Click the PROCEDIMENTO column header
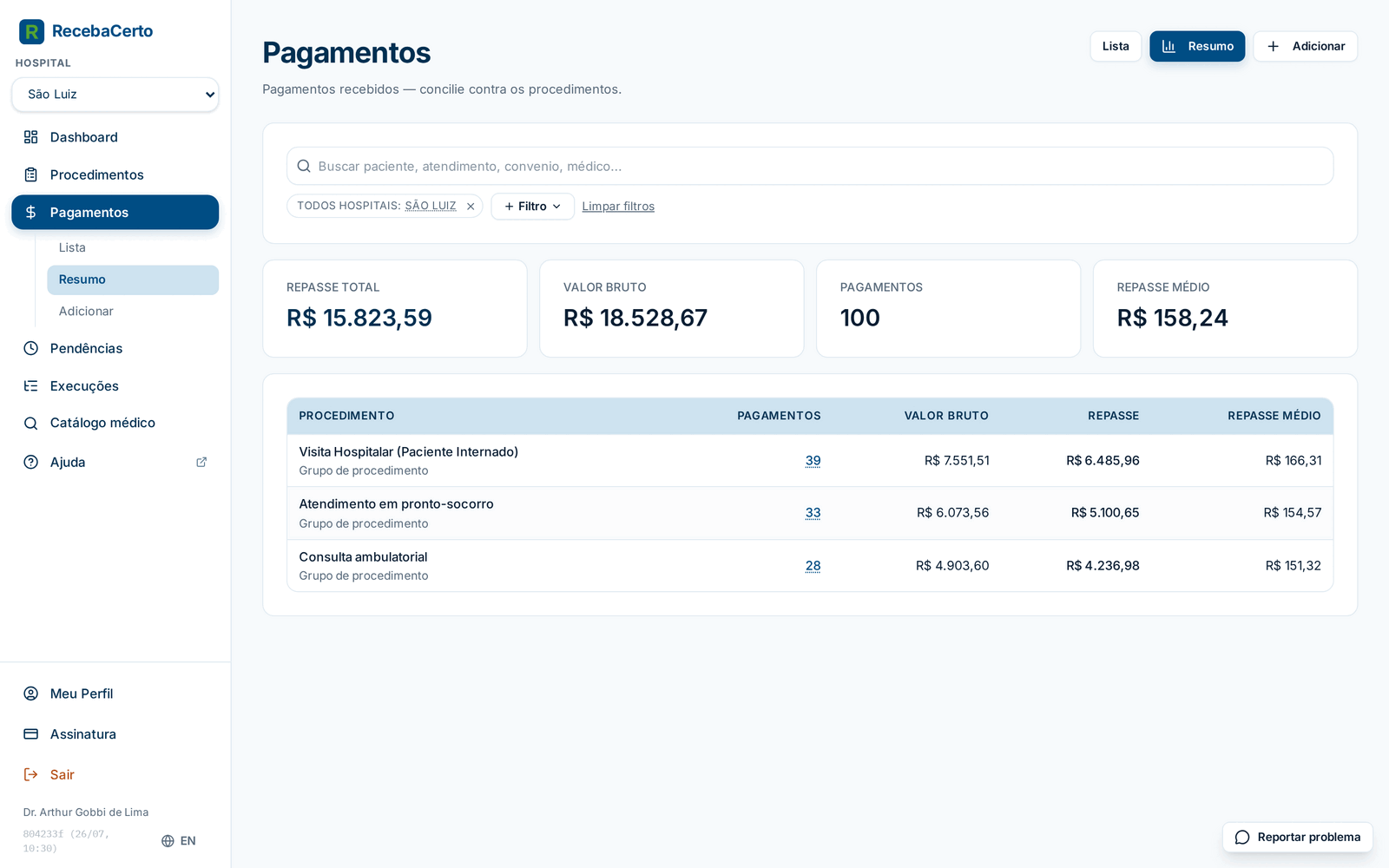Image resolution: width=1389 pixels, height=868 pixels. 346,416
